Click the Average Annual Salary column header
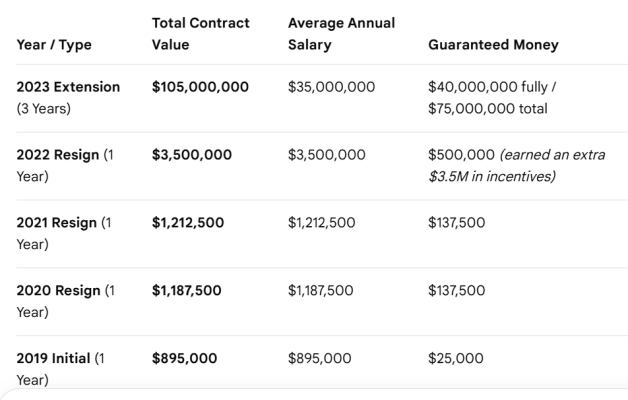The image size is (628, 400). pyautogui.click(x=342, y=34)
